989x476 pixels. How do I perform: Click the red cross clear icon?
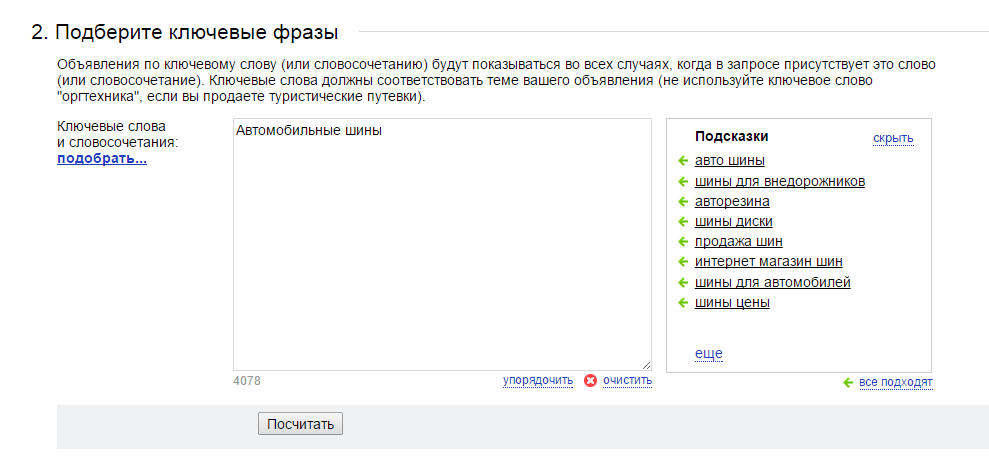(590, 381)
